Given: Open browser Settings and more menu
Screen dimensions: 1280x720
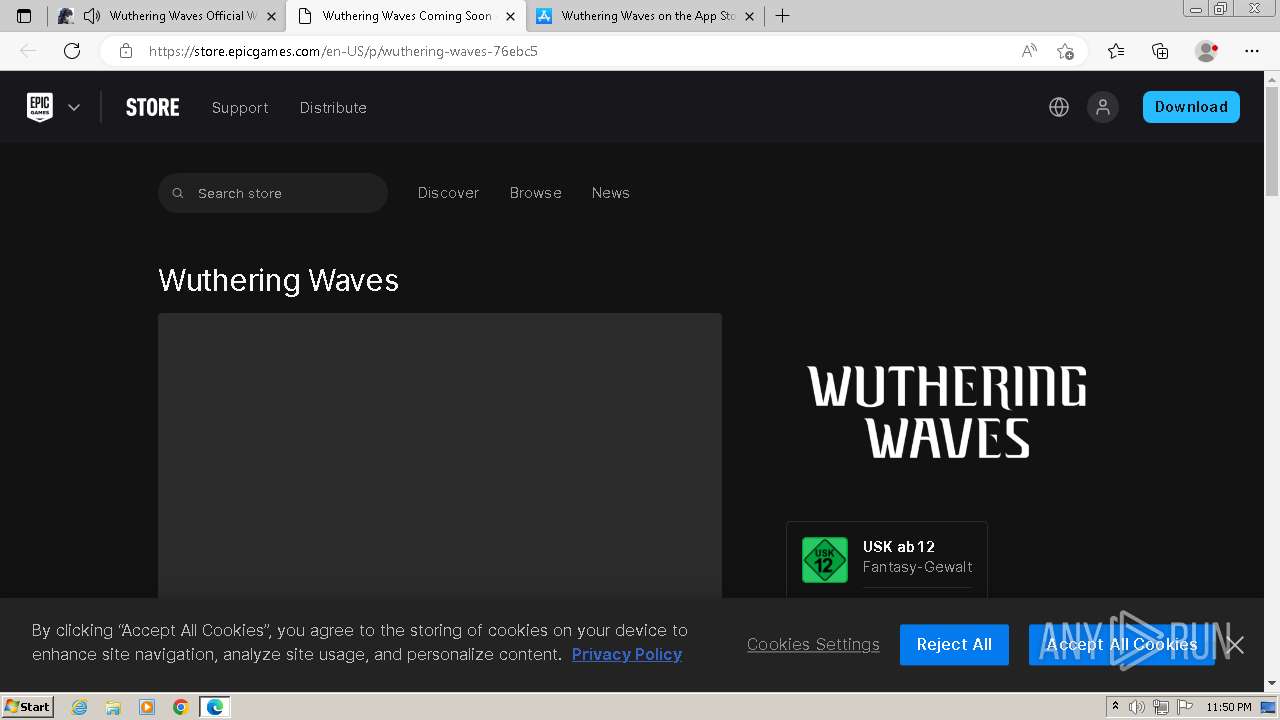Looking at the screenshot, I should pos(1252,51).
